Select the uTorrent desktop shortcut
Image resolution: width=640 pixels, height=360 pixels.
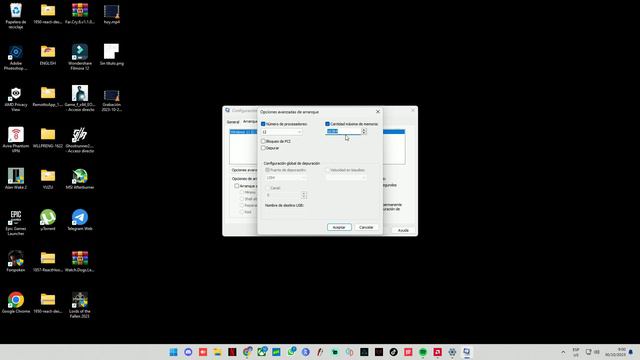48,220
